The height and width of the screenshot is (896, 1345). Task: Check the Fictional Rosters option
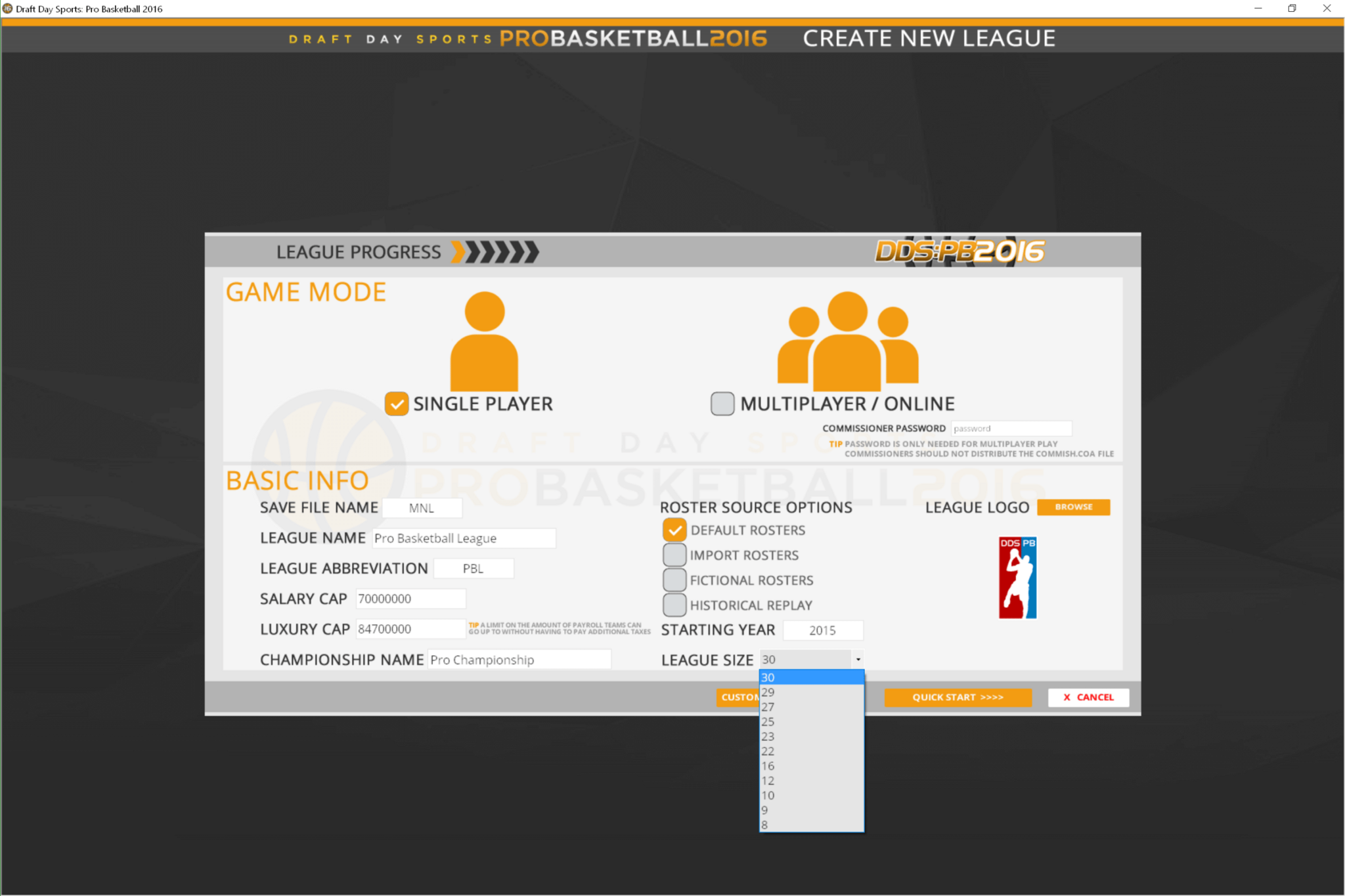674,580
